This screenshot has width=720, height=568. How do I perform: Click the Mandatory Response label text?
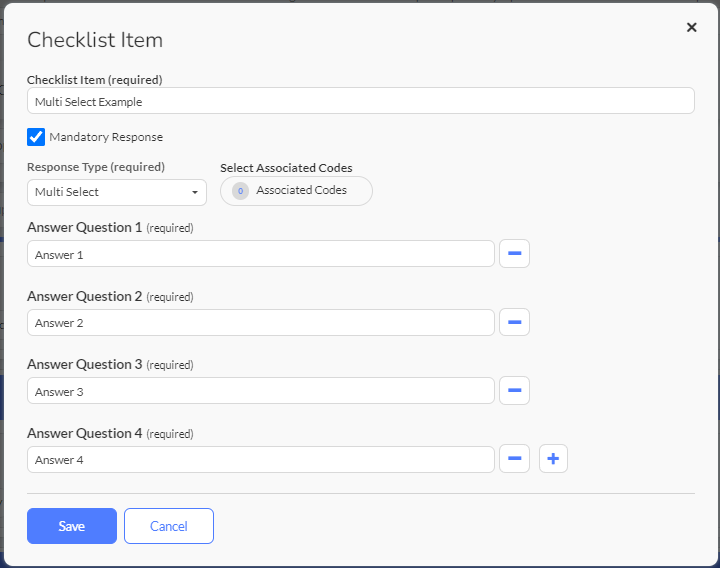(106, 137)
